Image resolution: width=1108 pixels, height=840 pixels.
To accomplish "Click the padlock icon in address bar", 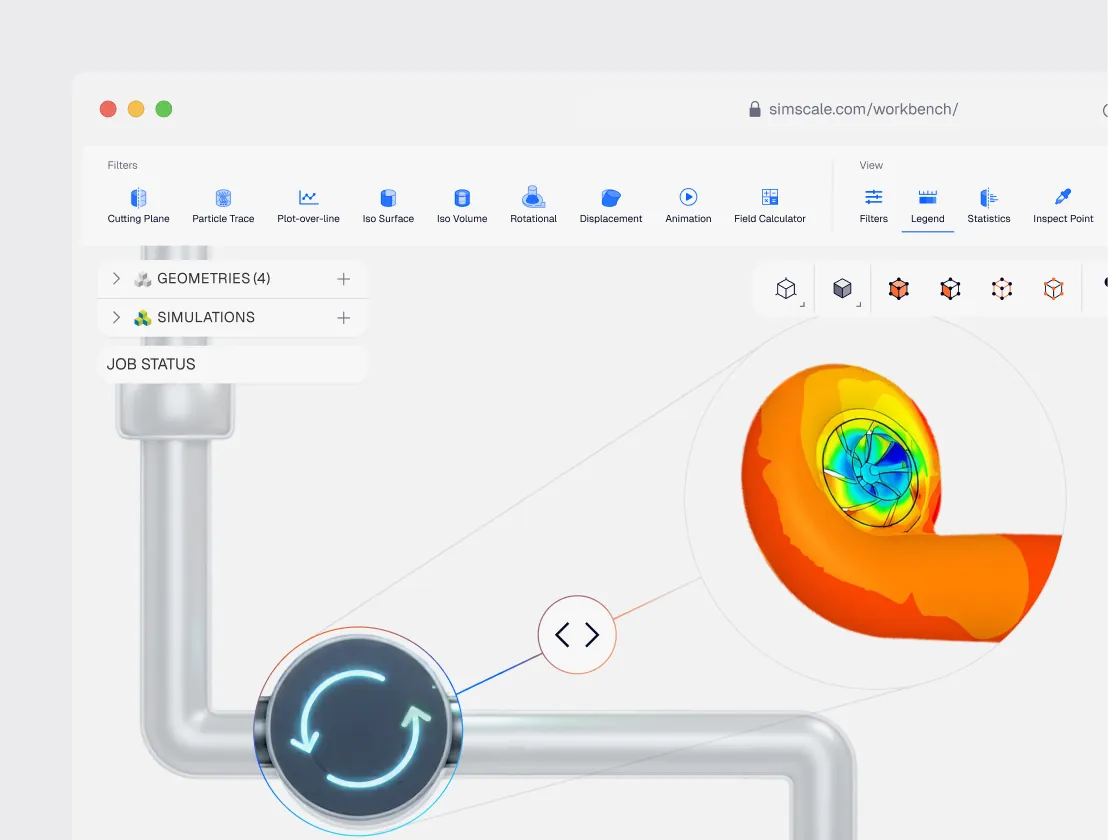I will 755,109.
